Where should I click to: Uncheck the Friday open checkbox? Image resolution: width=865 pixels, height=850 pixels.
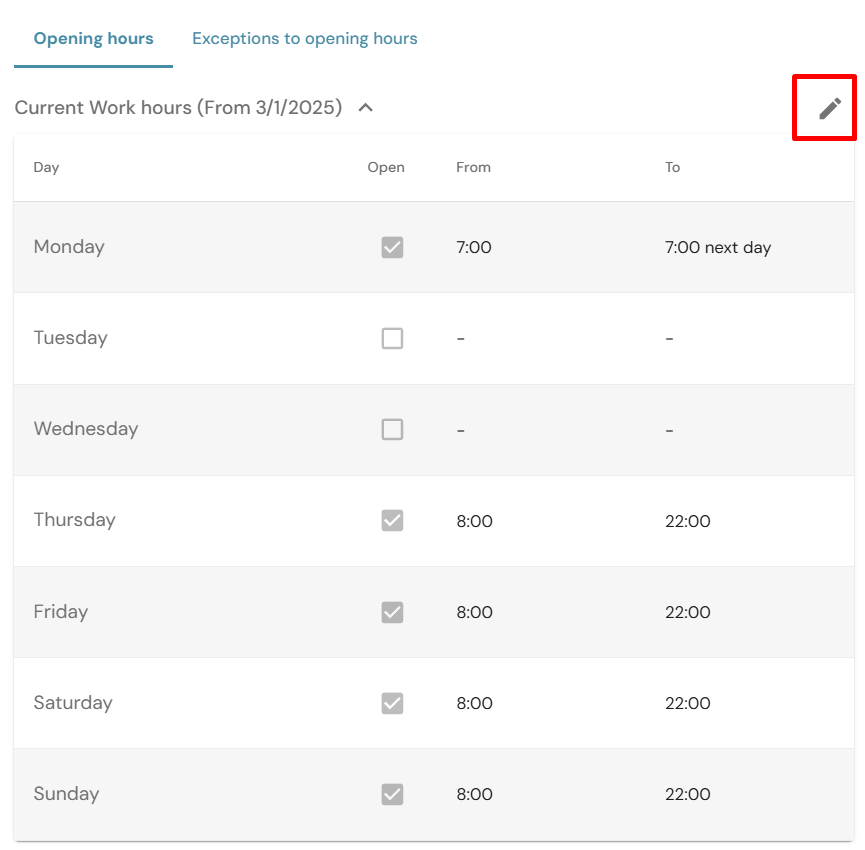pos(392,612)
